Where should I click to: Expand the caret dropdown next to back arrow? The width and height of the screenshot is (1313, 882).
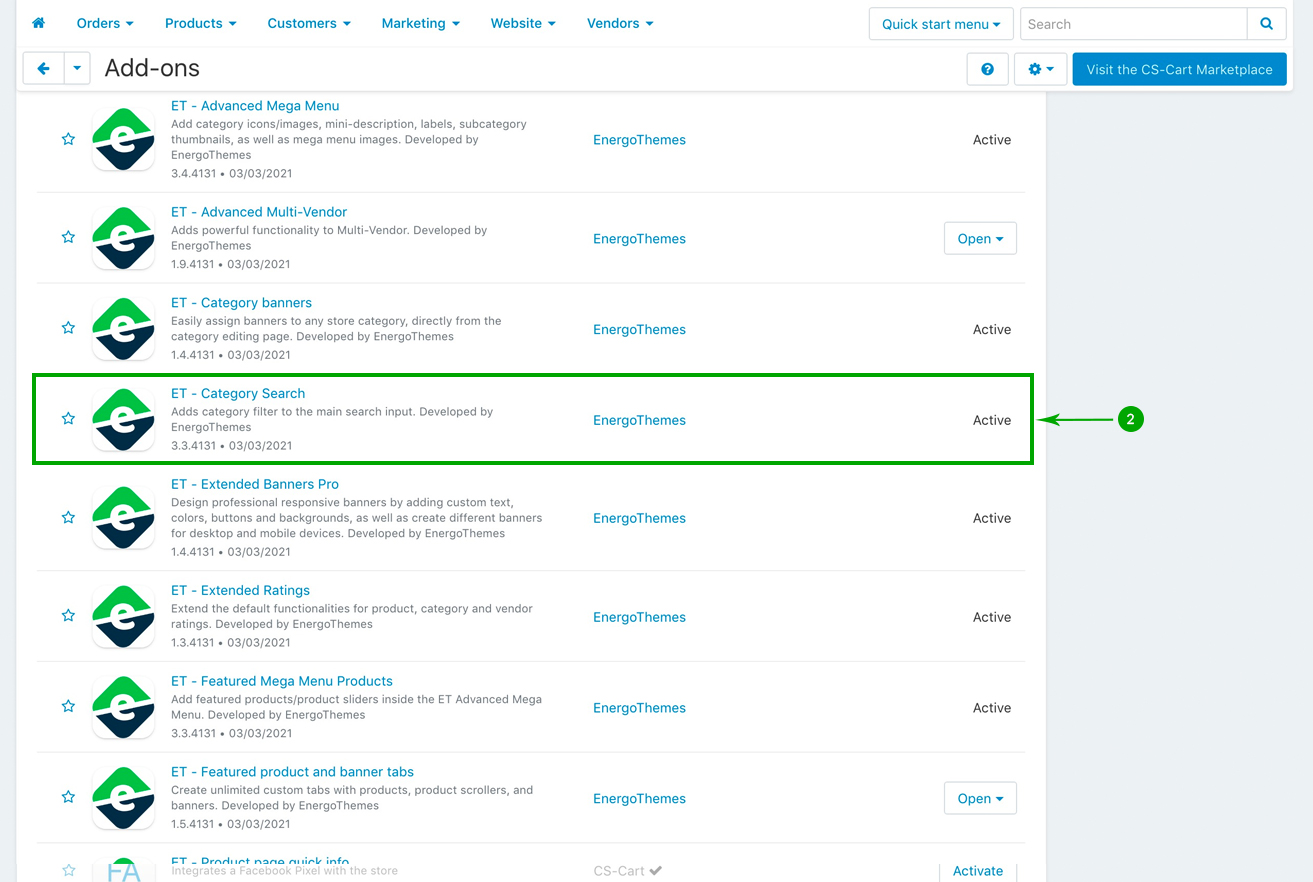pos(77,69)
